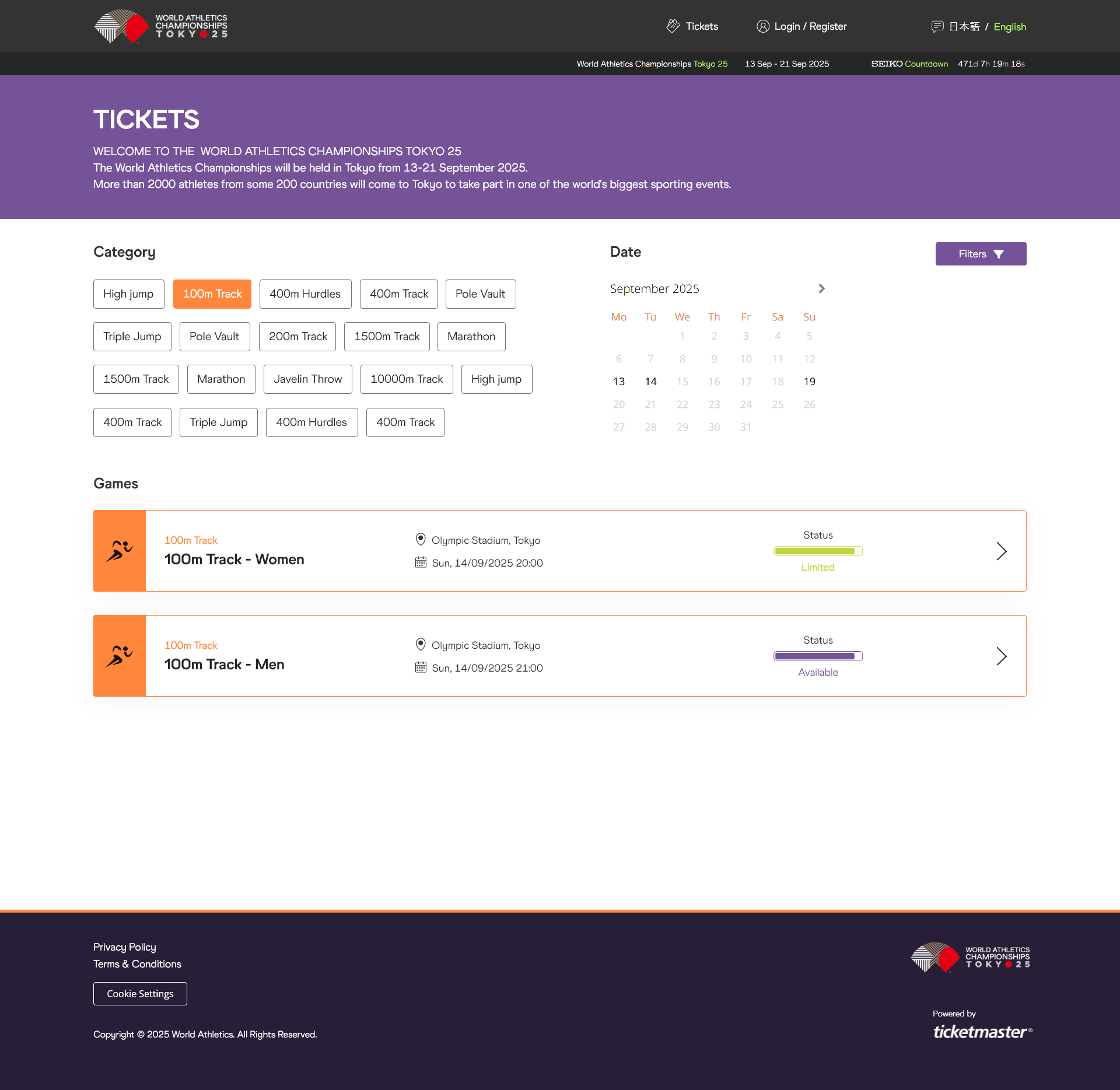This screenshot has height=1090, width=1120.
Task: Open the Filters dropdown
Action: tap(981, 254)
